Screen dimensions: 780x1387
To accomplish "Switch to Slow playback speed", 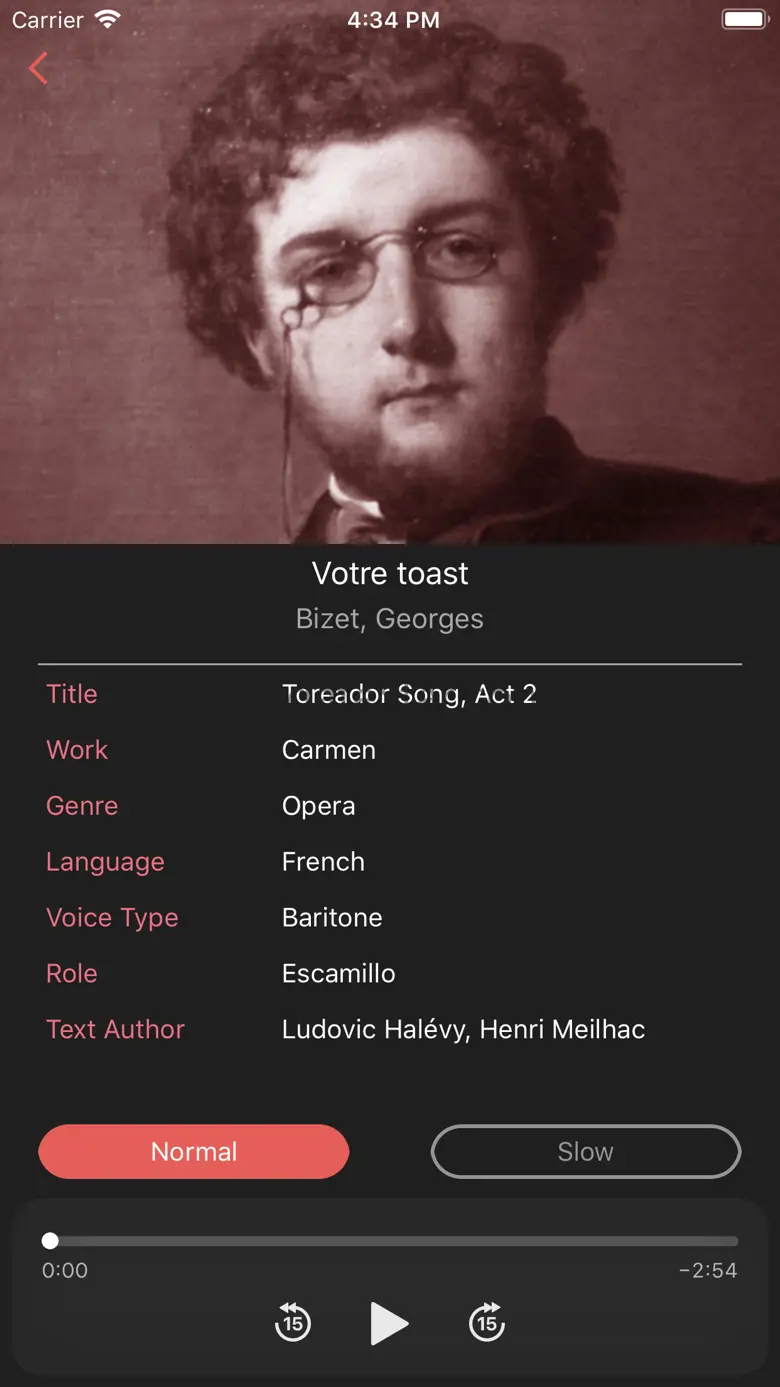I will coord(586,1151).
